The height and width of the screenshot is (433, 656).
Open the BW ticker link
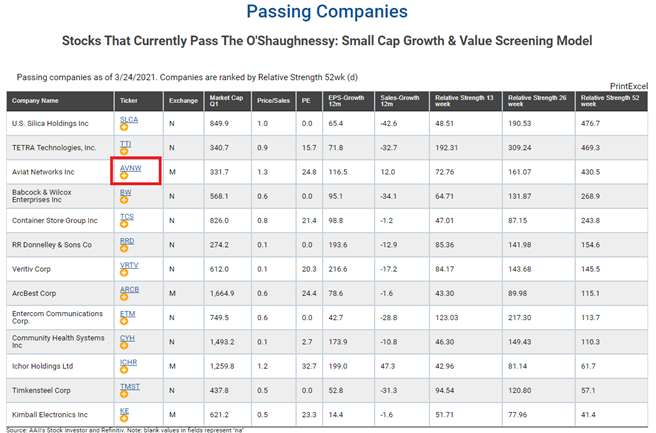coord(126,192)
